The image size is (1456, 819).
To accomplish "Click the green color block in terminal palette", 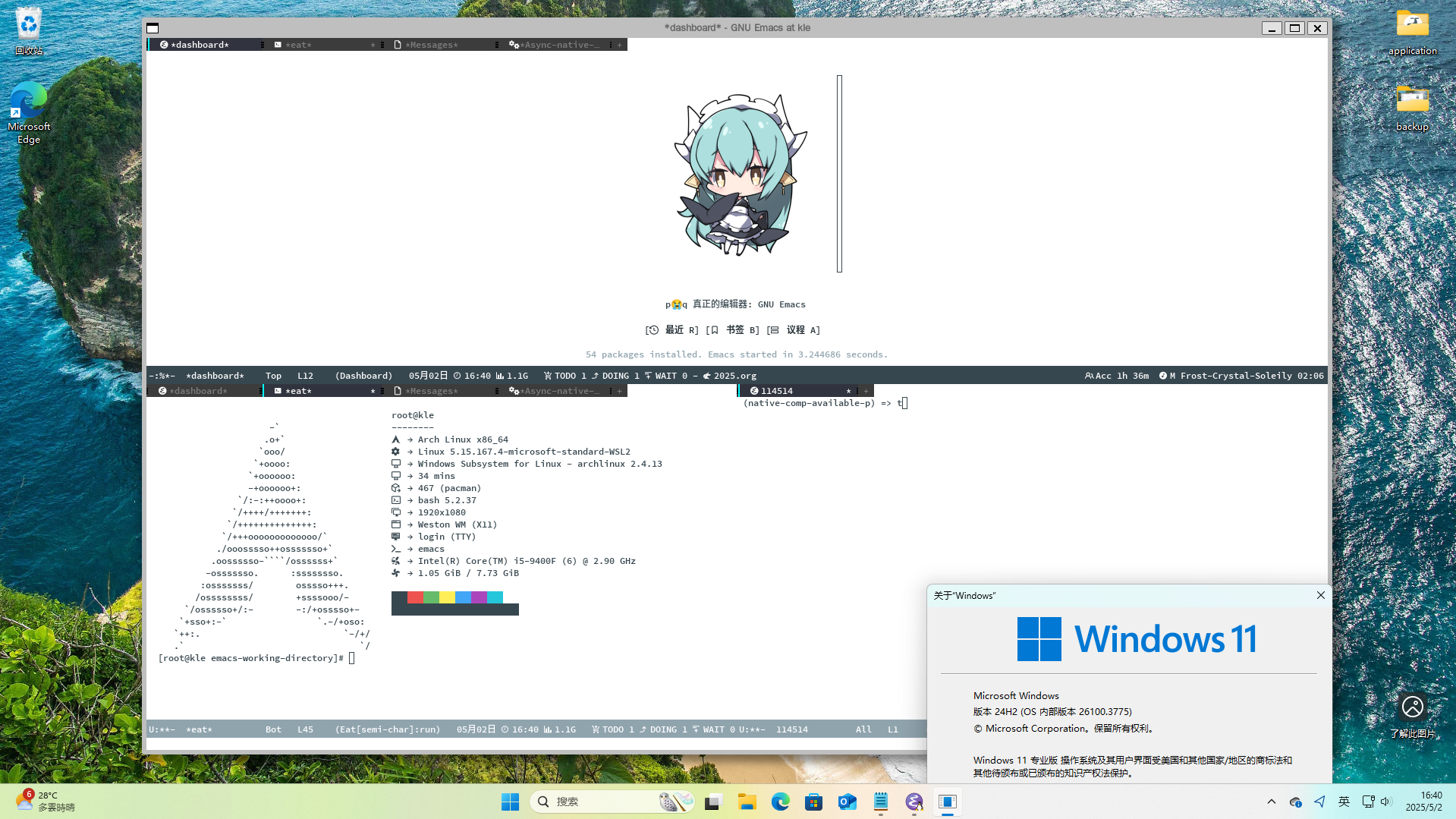I will (431, 597).
